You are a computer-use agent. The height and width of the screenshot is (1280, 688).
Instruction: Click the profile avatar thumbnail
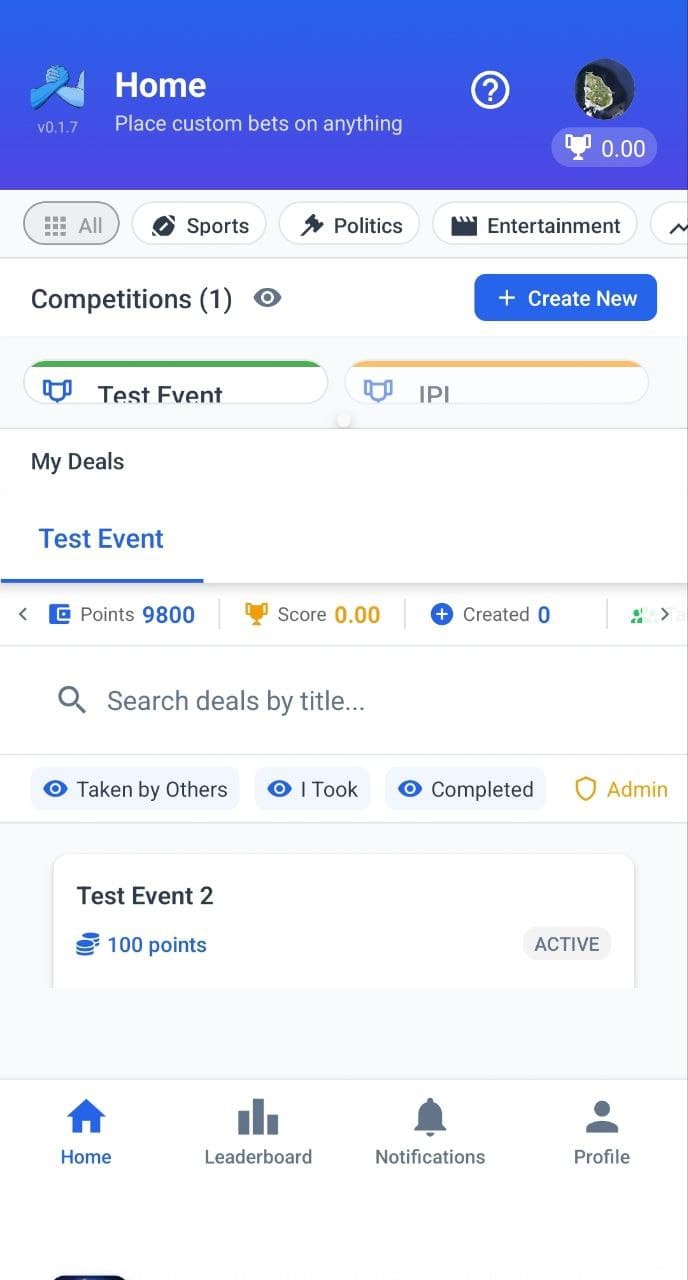coord(603,88)
